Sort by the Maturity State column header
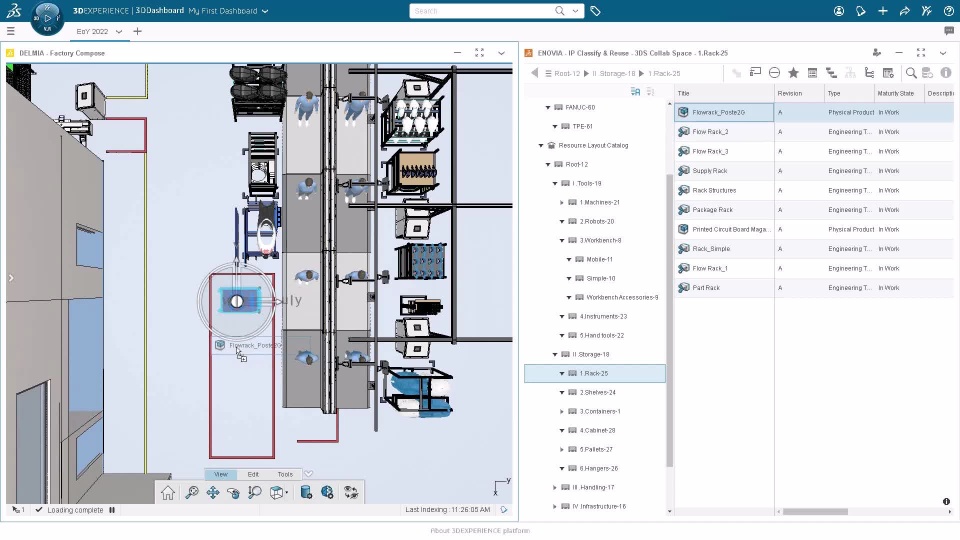 click(898, 94)
